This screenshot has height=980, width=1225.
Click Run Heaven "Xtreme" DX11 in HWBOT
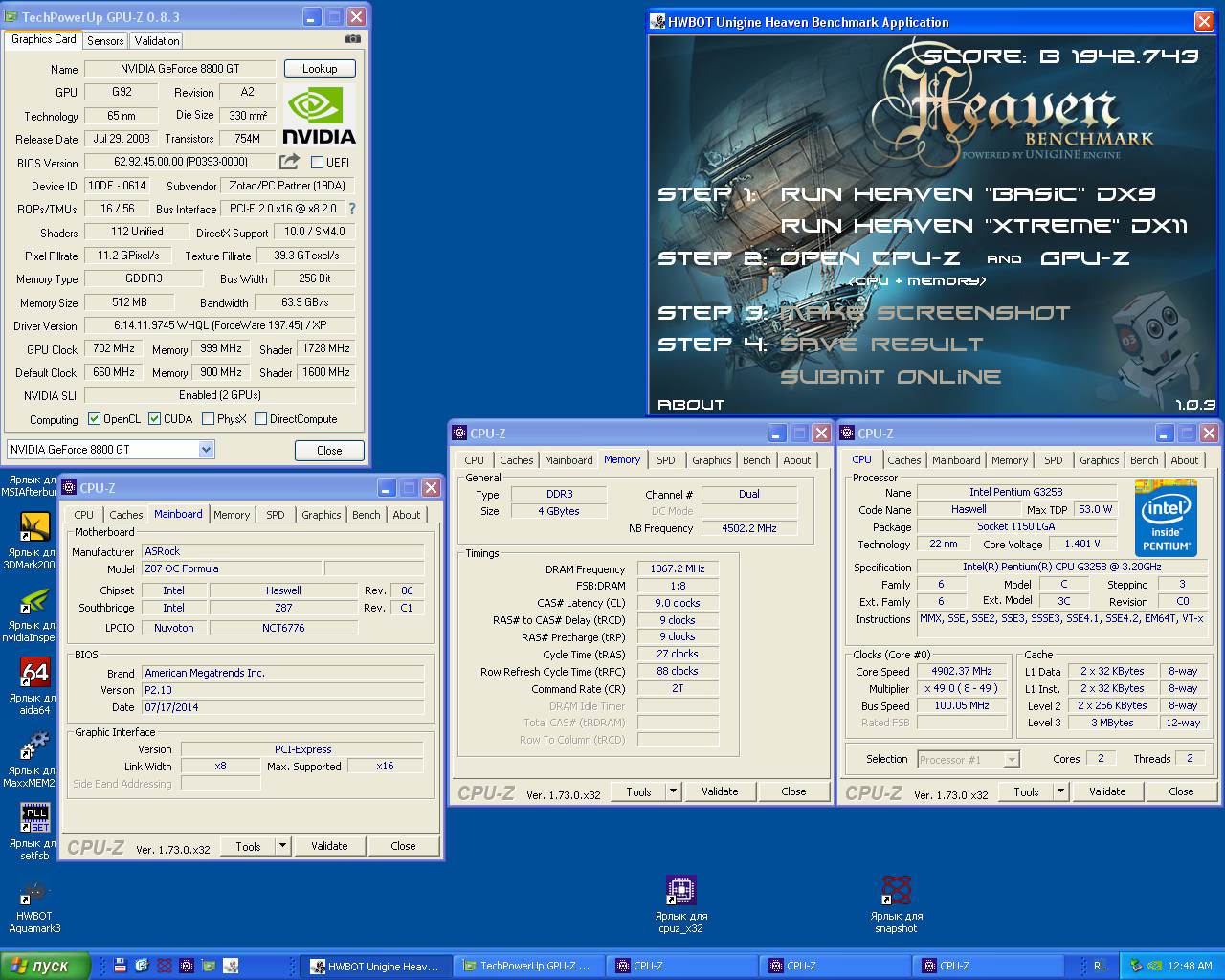[984, 226]
